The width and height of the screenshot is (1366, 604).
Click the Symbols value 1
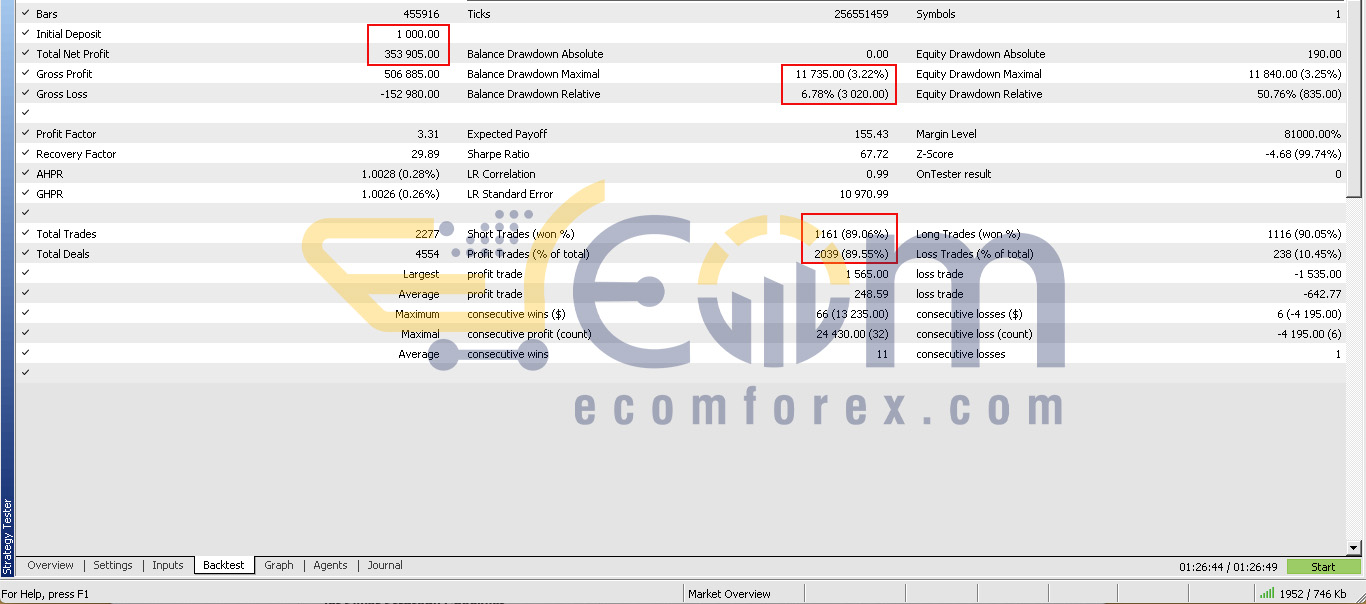1338,14
